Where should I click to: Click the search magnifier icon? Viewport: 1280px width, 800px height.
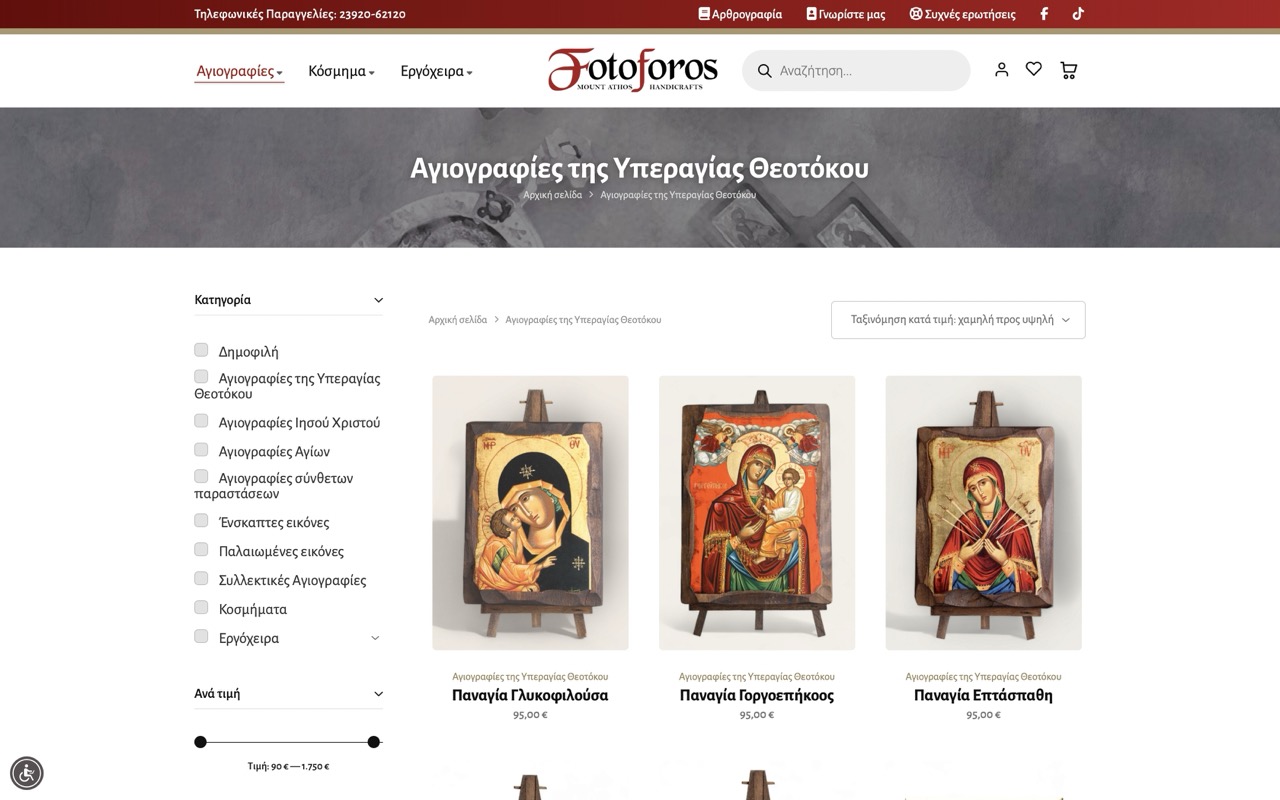[x=765, y=71]
